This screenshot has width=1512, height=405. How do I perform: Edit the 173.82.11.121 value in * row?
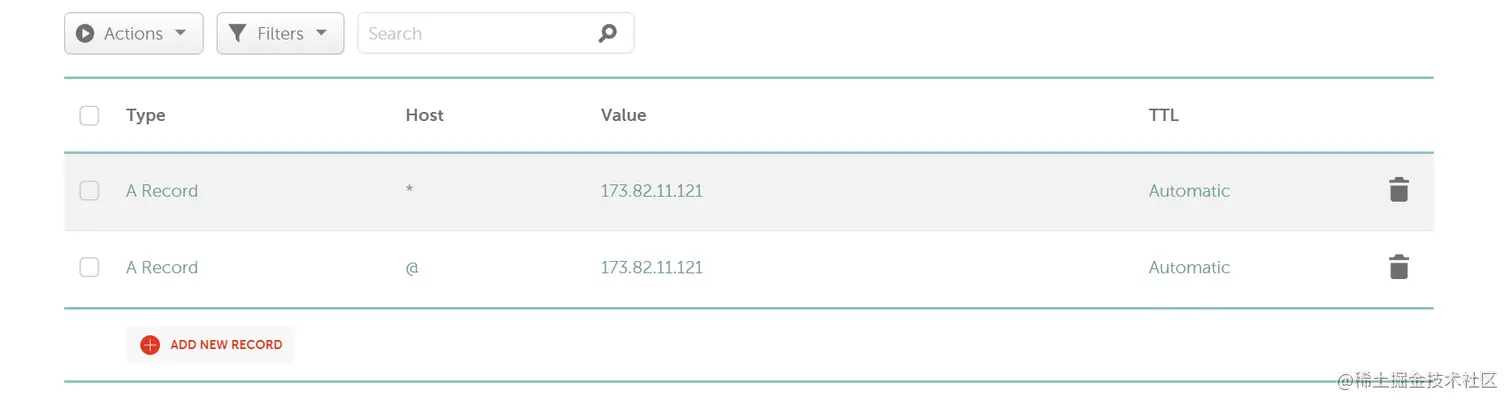[x=651, y=190]
